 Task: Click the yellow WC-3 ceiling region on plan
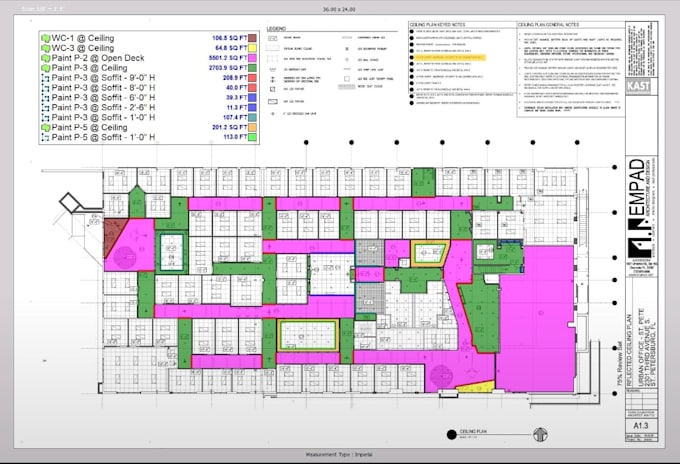pos(481,386)
